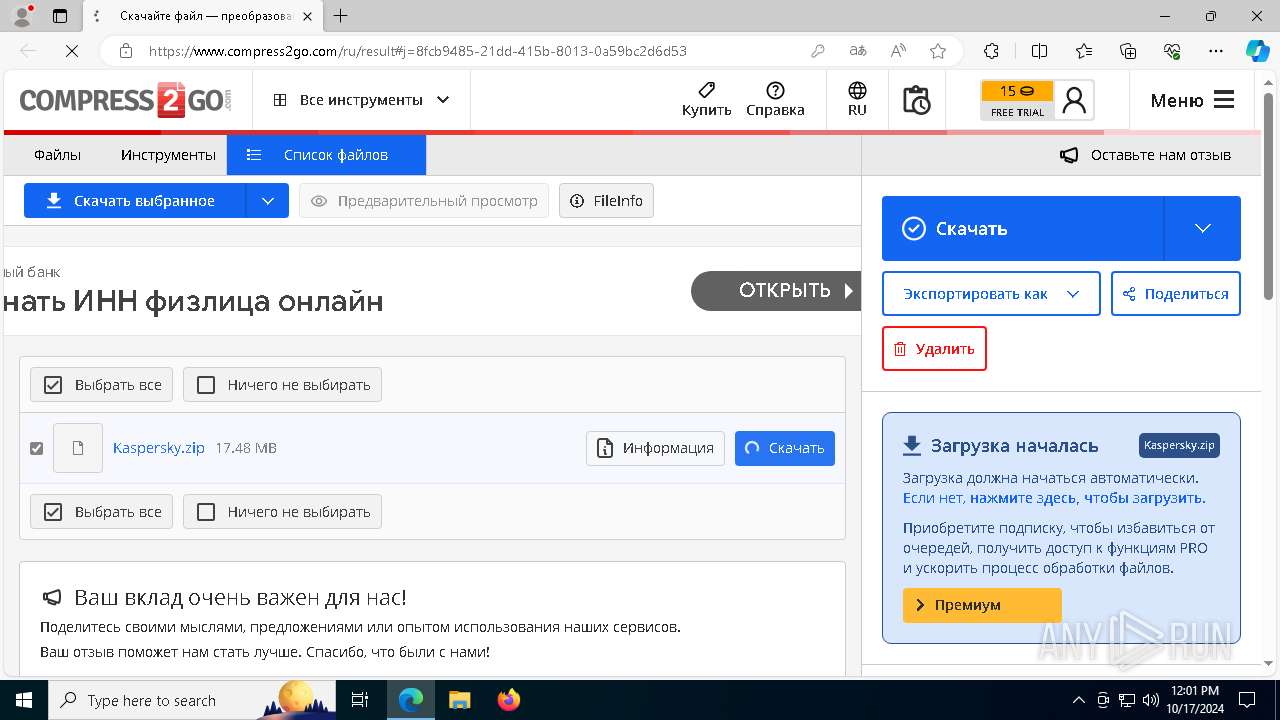Click Предварительный просмотр button
The image size is (1280, 720).
(x=424, y=201)
